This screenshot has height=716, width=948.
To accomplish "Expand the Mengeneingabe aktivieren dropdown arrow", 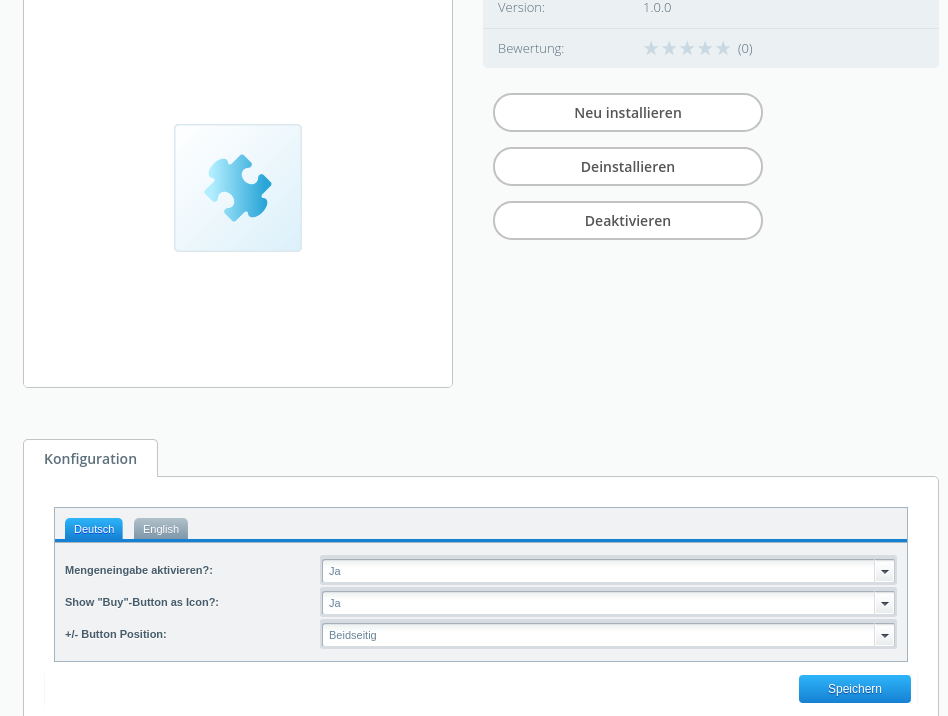I will click(x=884, y=571).
